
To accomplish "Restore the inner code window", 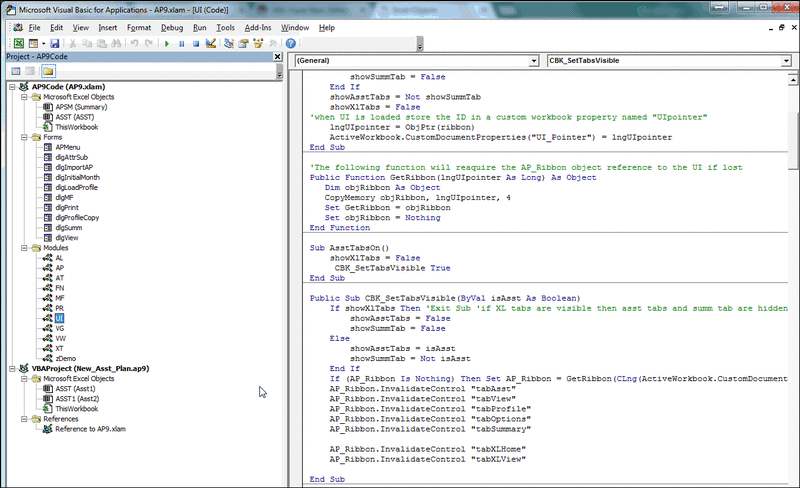I will pyautogui.click(x=782, y=28).
